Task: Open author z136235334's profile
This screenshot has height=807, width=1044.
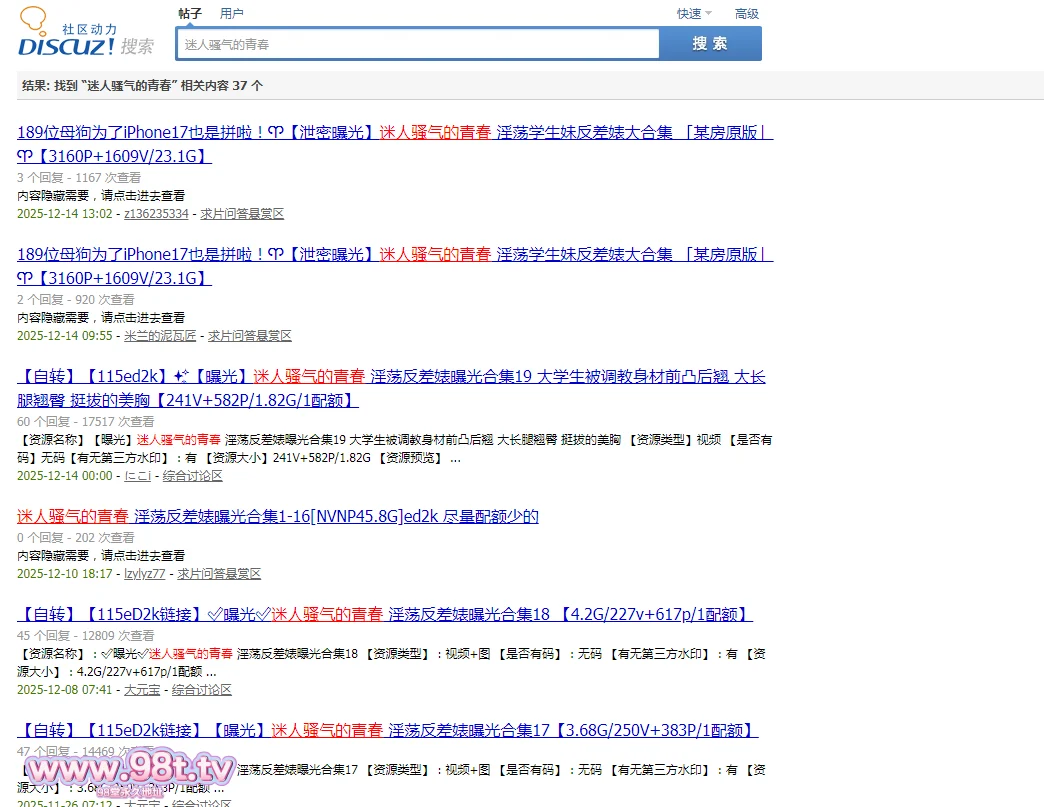Action: point(156,214)
